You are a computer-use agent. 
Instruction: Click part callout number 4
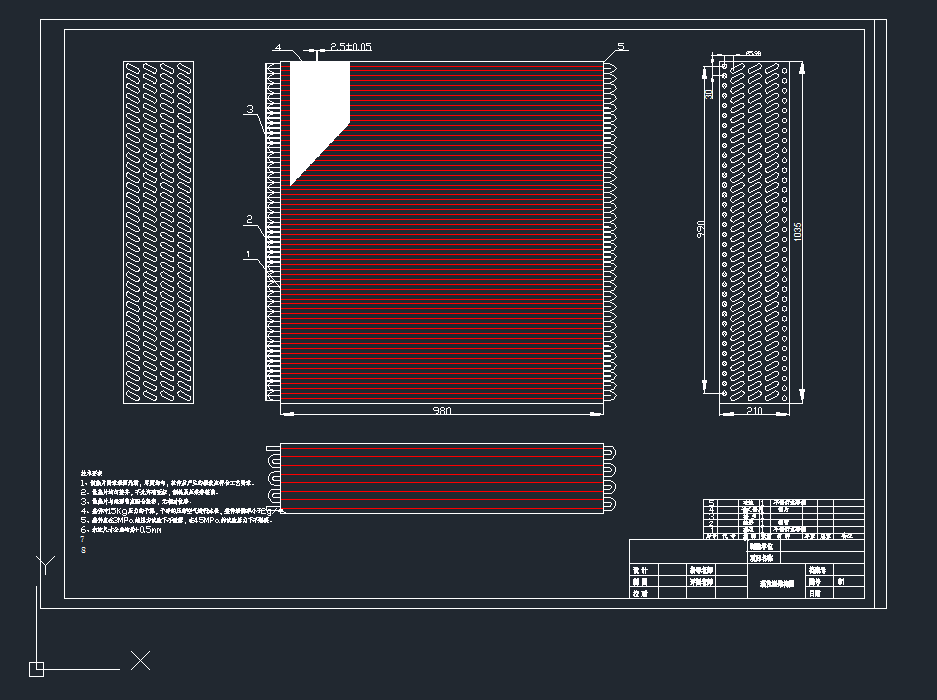pos(278,47)
